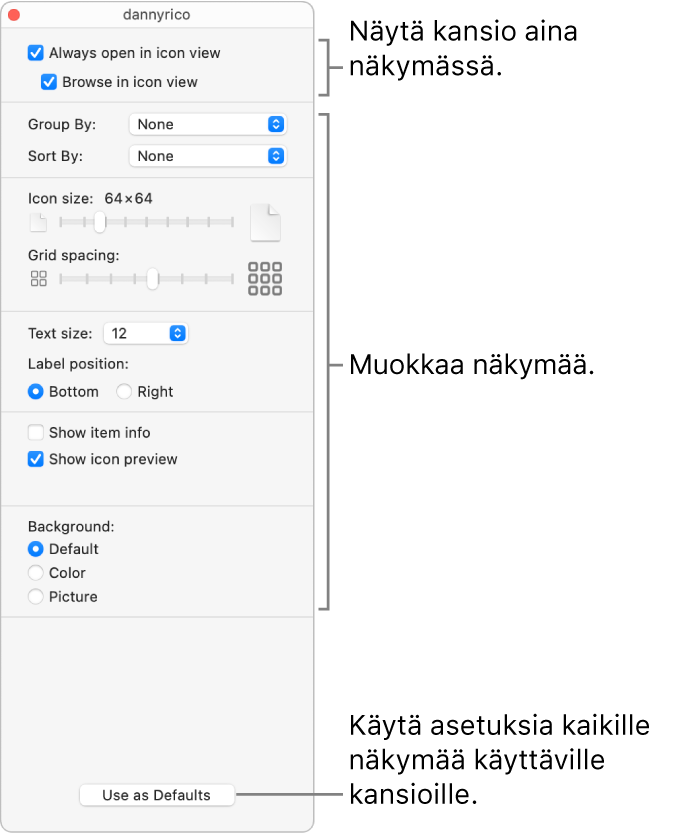Viewport: 673px width, 835px height.
Task: Open the Group By dropdown
Action: 208,124
